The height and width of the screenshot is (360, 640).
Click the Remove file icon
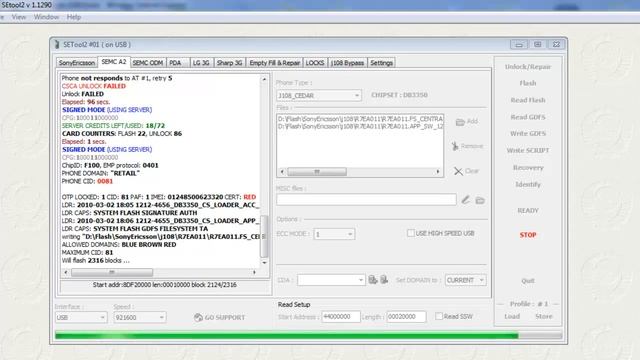(455, 146)
